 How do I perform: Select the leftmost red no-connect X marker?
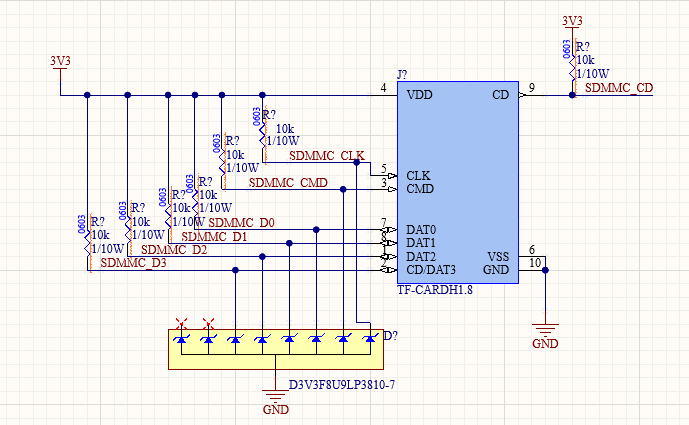click(x=181, y=323)
